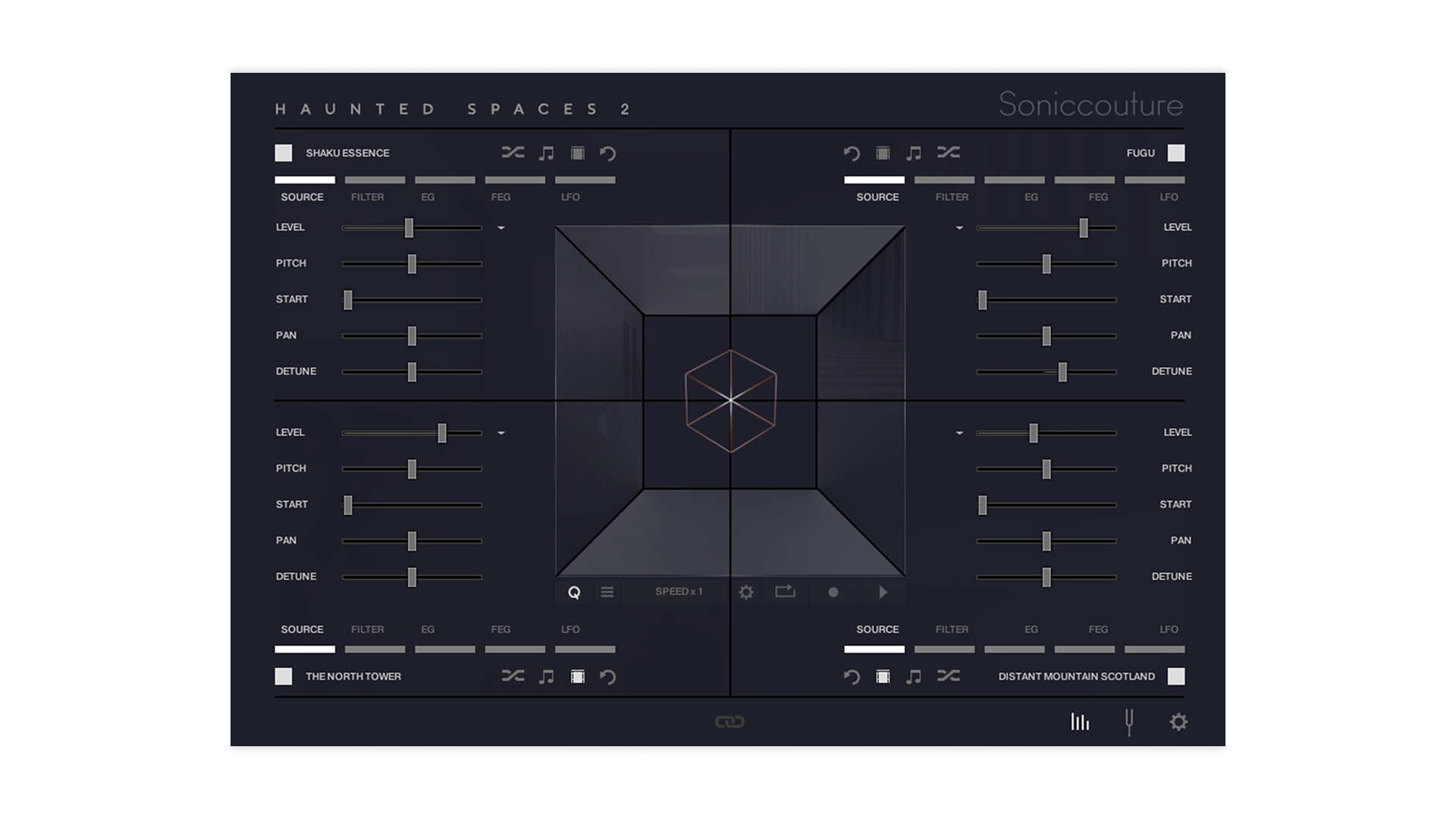This screenshot has height=819, width=1456.
Task: Open the Shaku Essence sound name selector
Action: 347,153
